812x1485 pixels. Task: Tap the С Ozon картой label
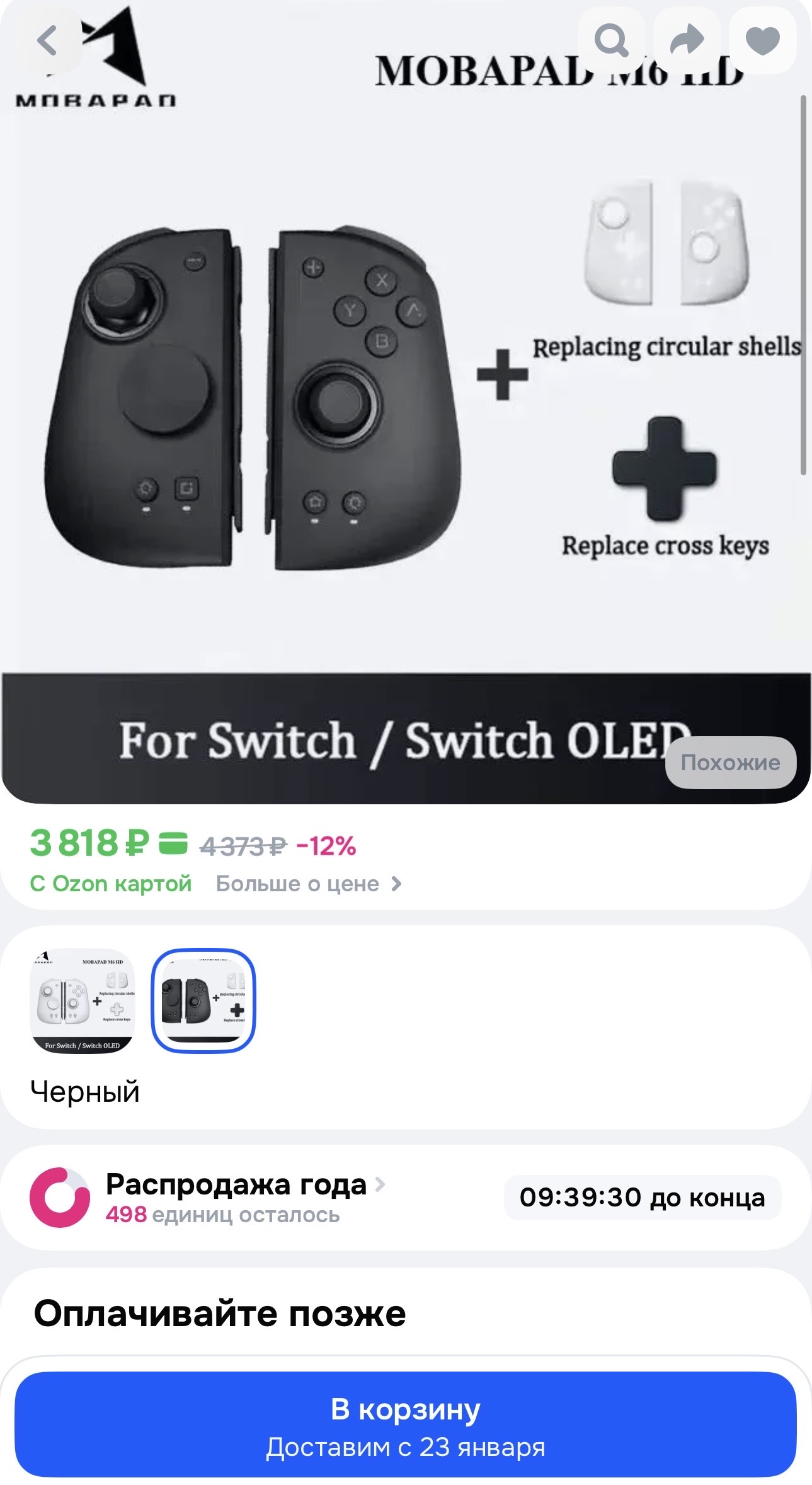111,884
